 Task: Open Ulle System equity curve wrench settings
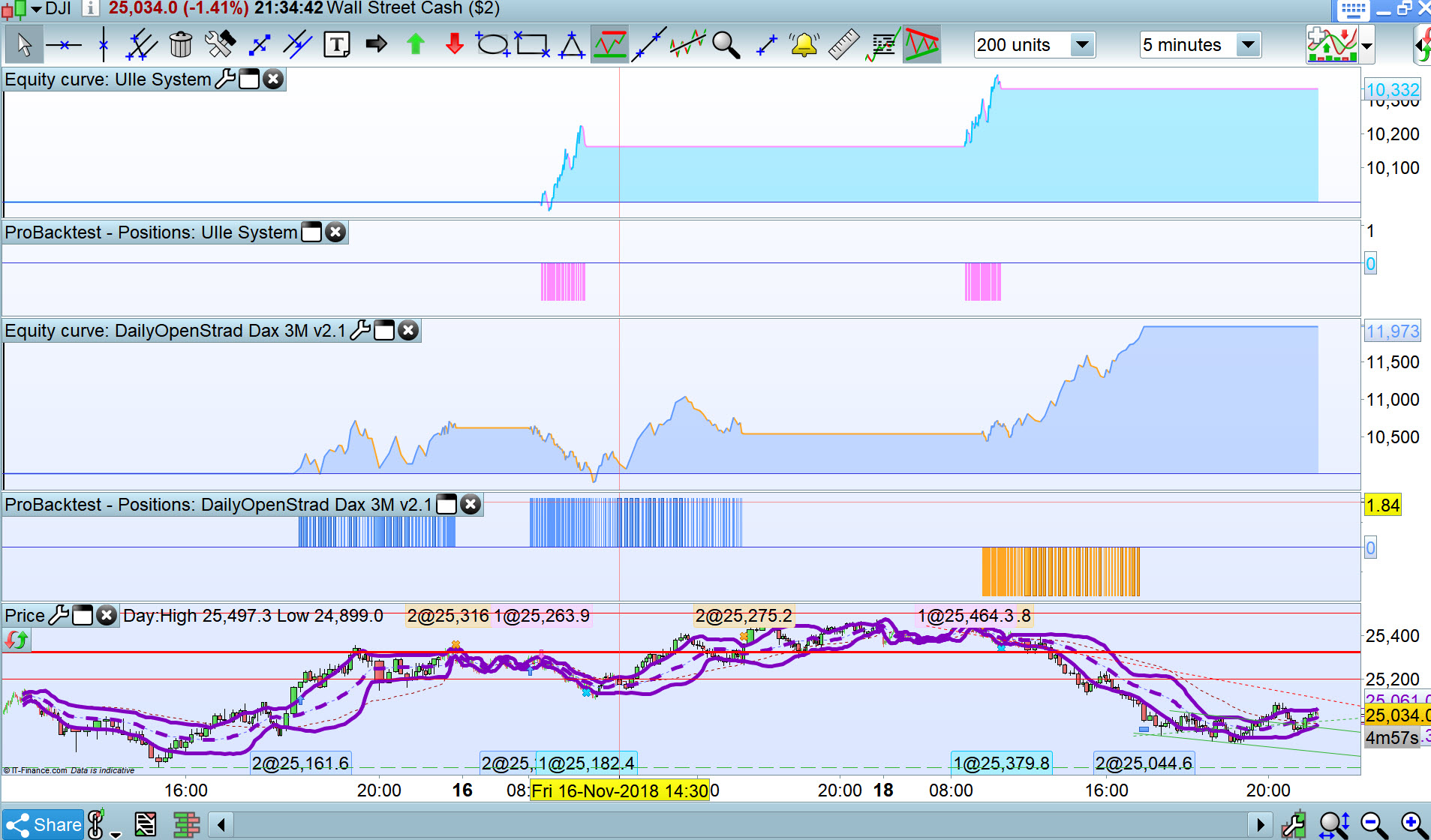click(225, 79)
